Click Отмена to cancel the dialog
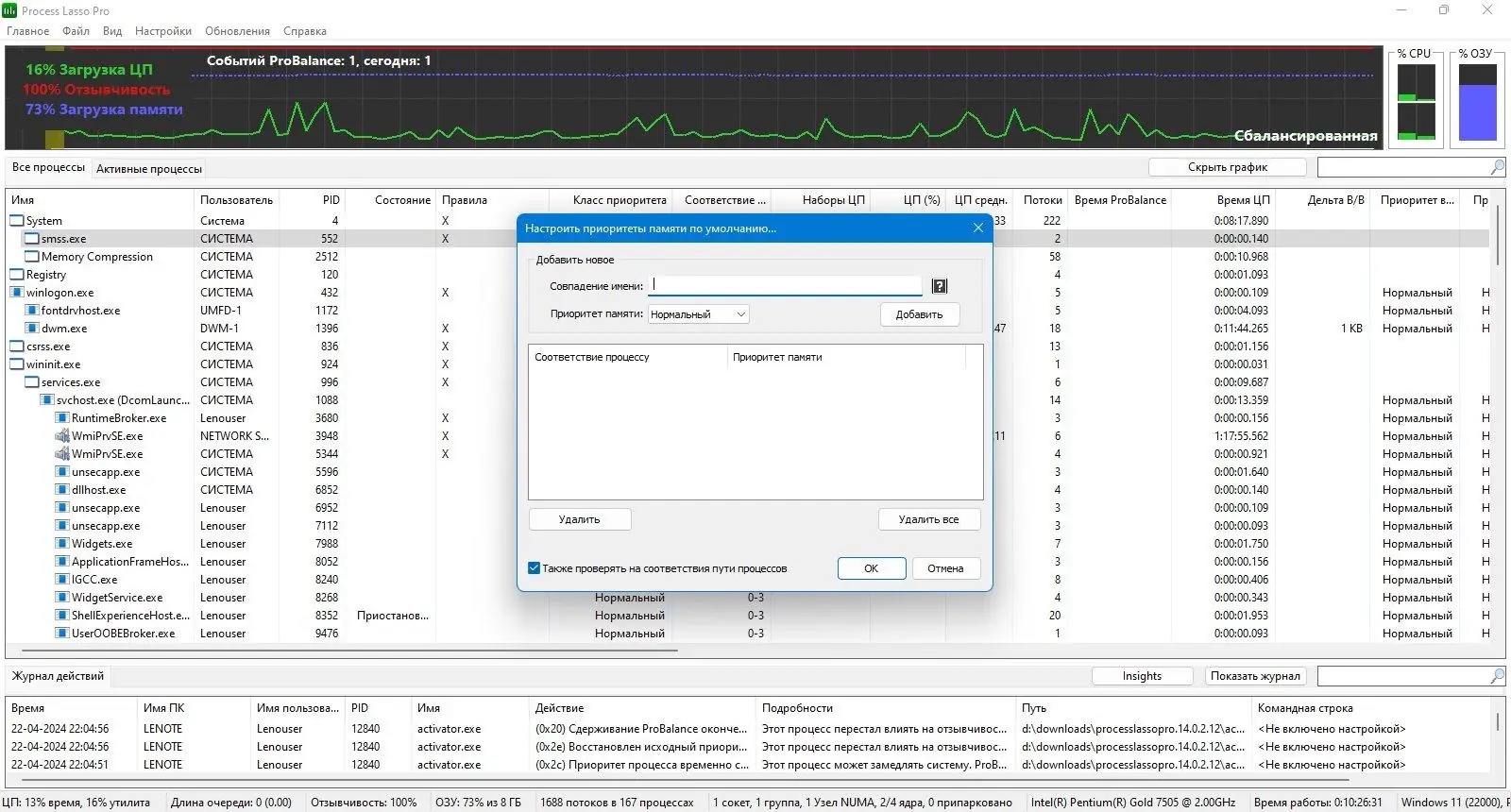 [x=946, y=568]
